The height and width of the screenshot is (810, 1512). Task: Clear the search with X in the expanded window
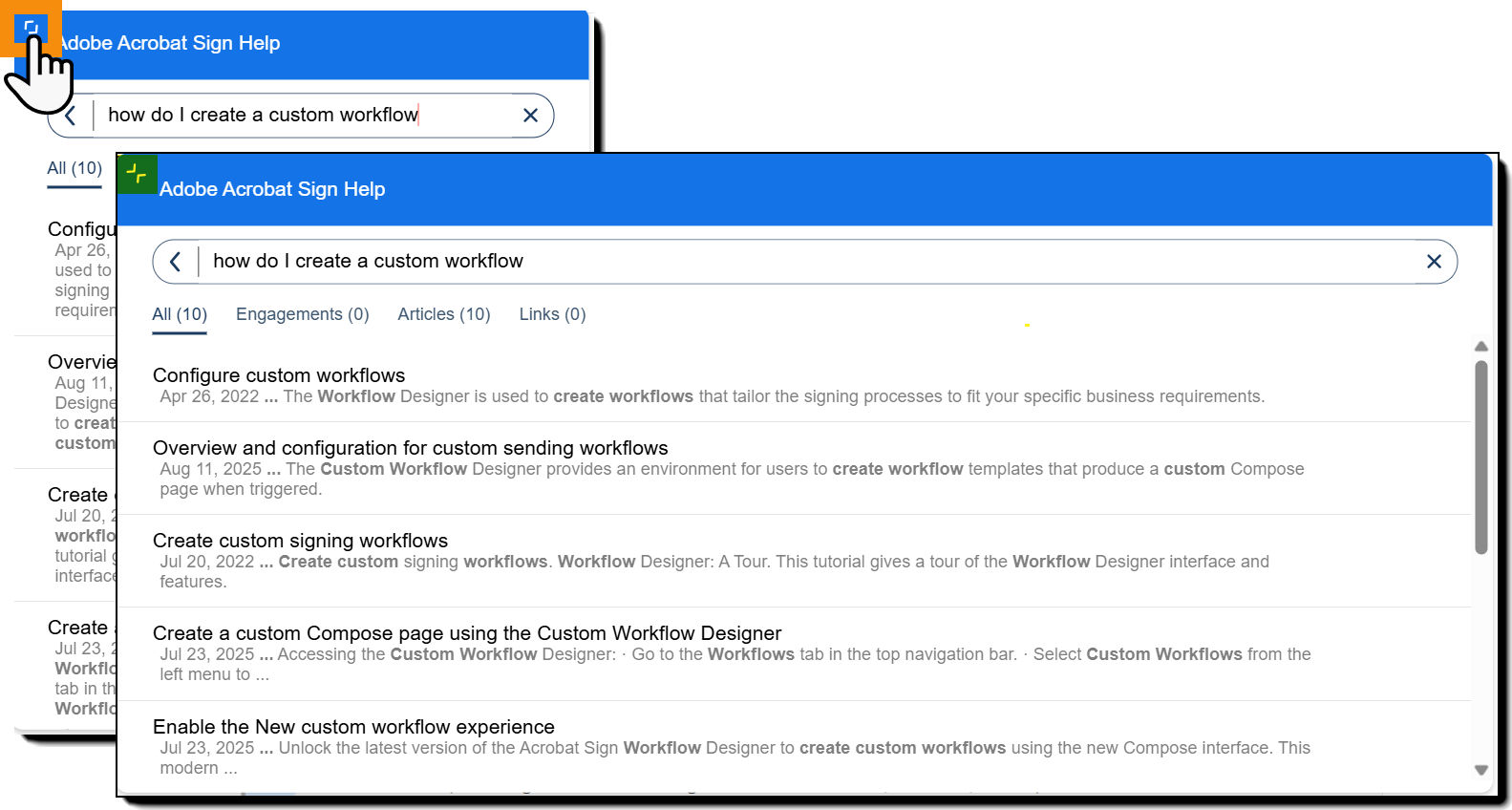click(x=1434, y=261)
